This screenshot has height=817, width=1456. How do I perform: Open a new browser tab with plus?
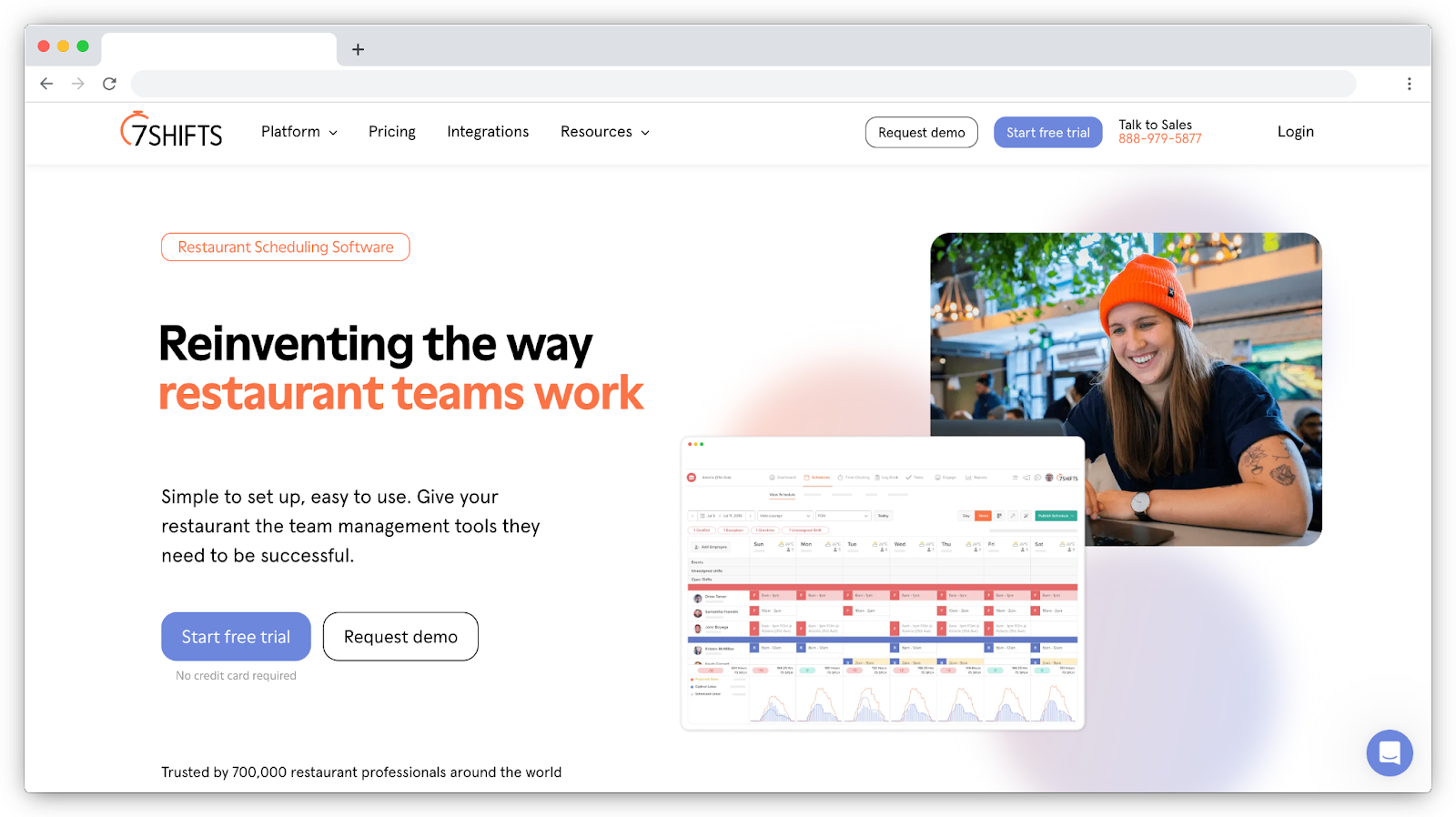[x=359, y=49]
